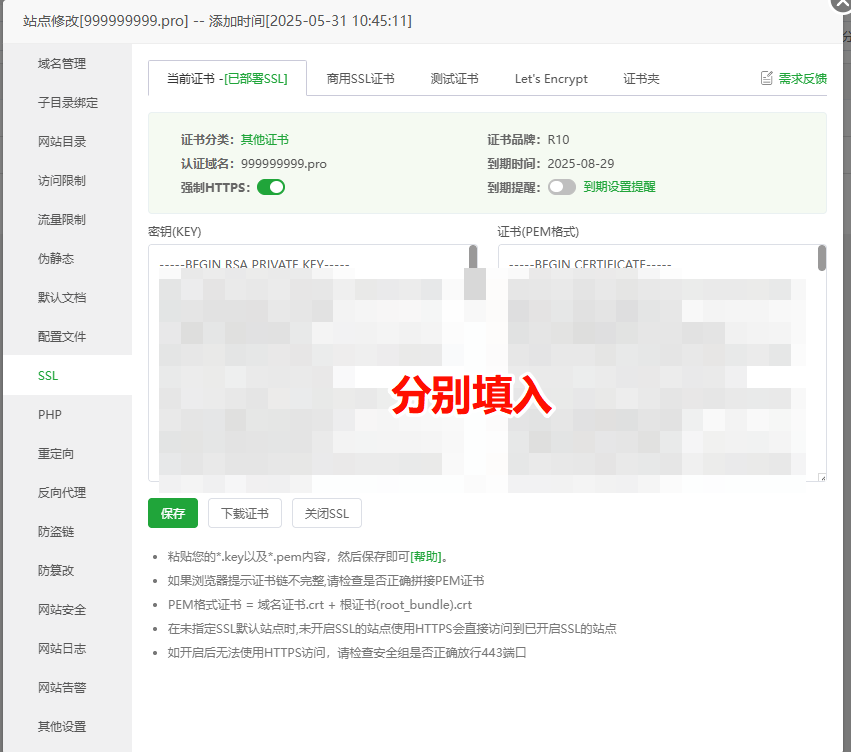
Task: Switch to the 商用SSL证书 tab
Action: (360, 79)
